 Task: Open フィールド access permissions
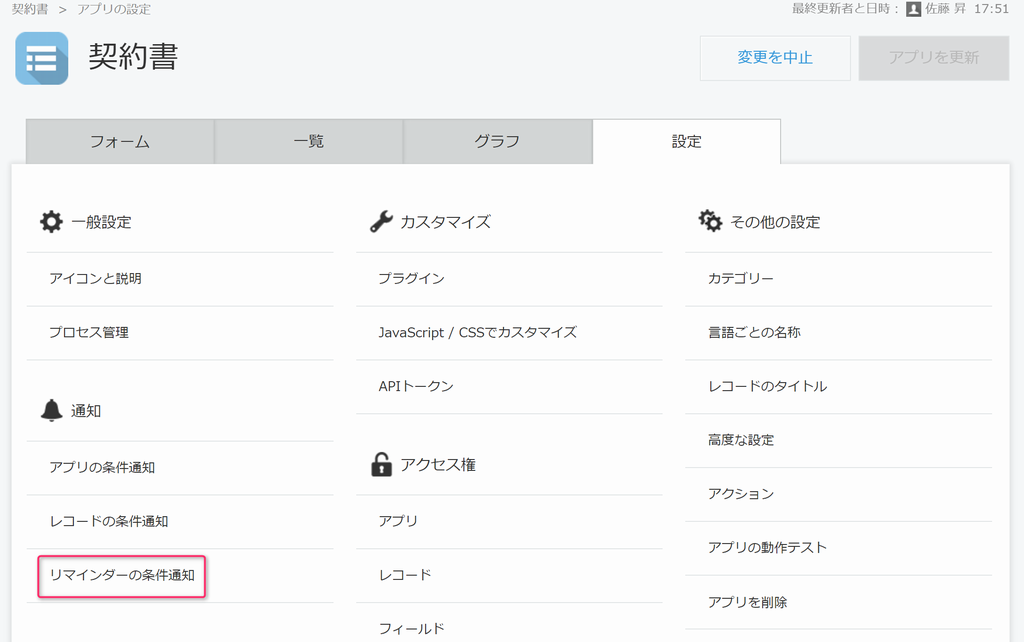411,628
